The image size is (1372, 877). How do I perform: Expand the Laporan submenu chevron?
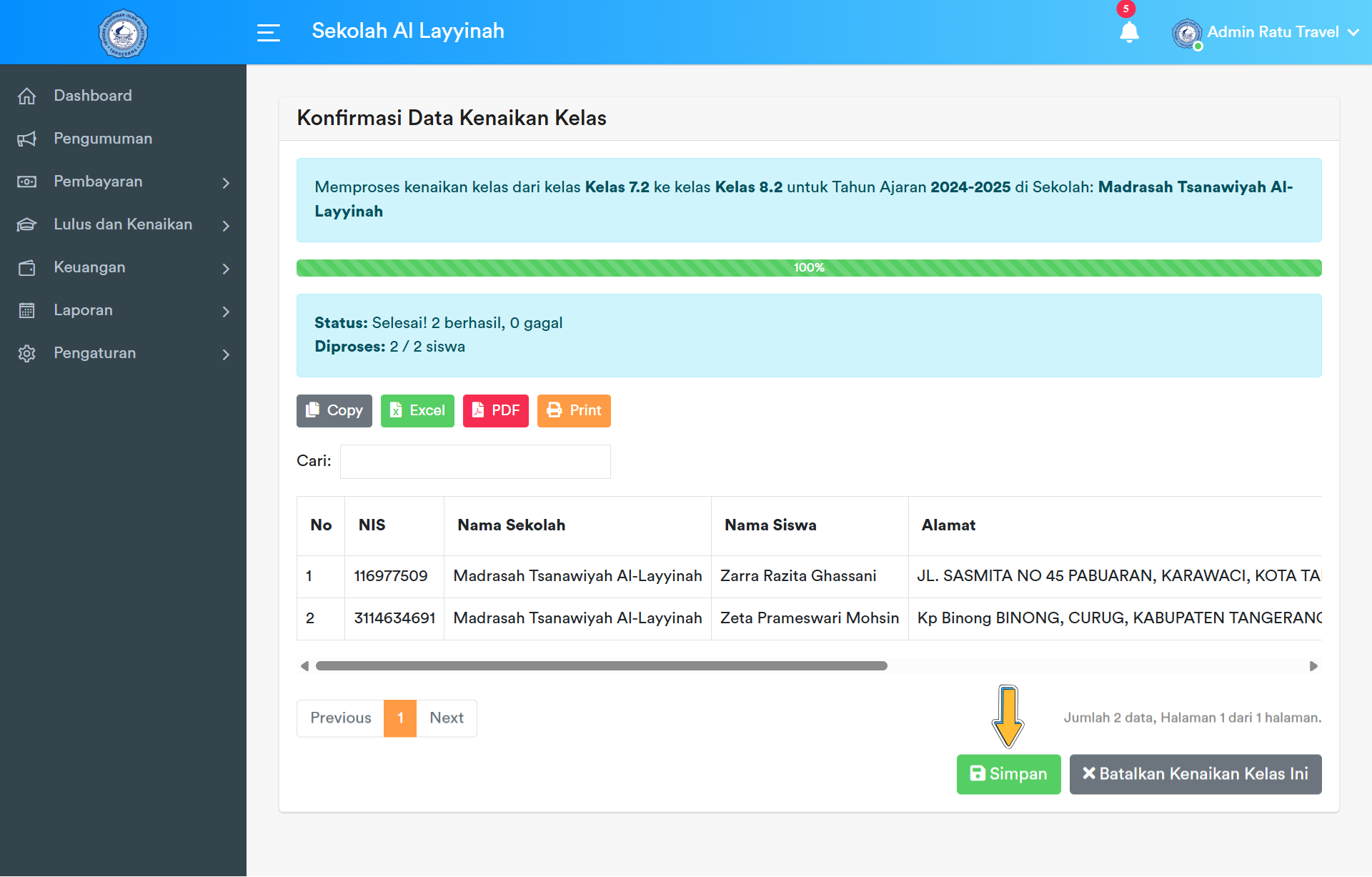(x=226, y=312)
